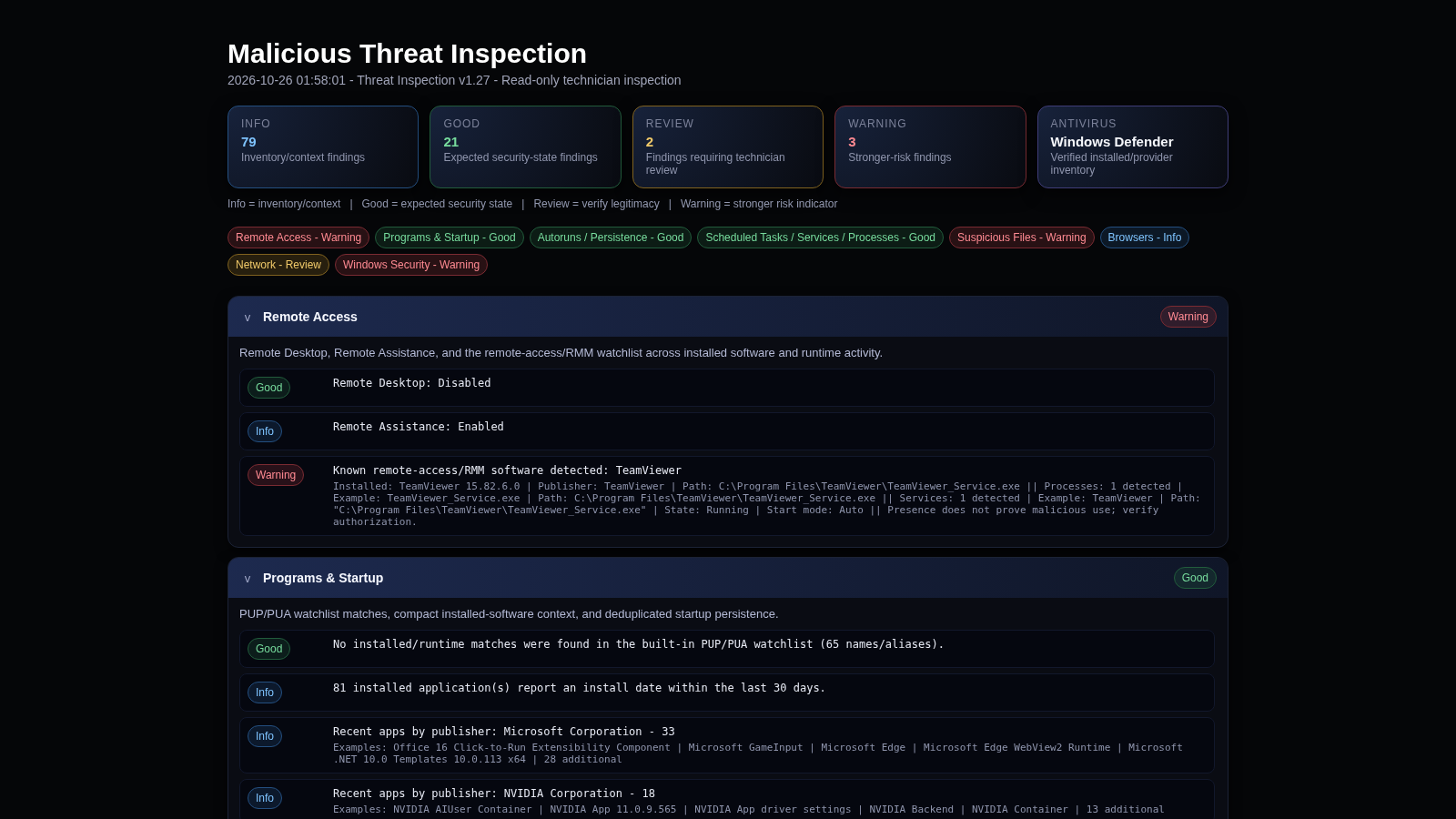Select the PUP/PUA watchlist no-matches finding
Screen dimensions: 1456x819
pyautogui.click(x=727, y=649)
